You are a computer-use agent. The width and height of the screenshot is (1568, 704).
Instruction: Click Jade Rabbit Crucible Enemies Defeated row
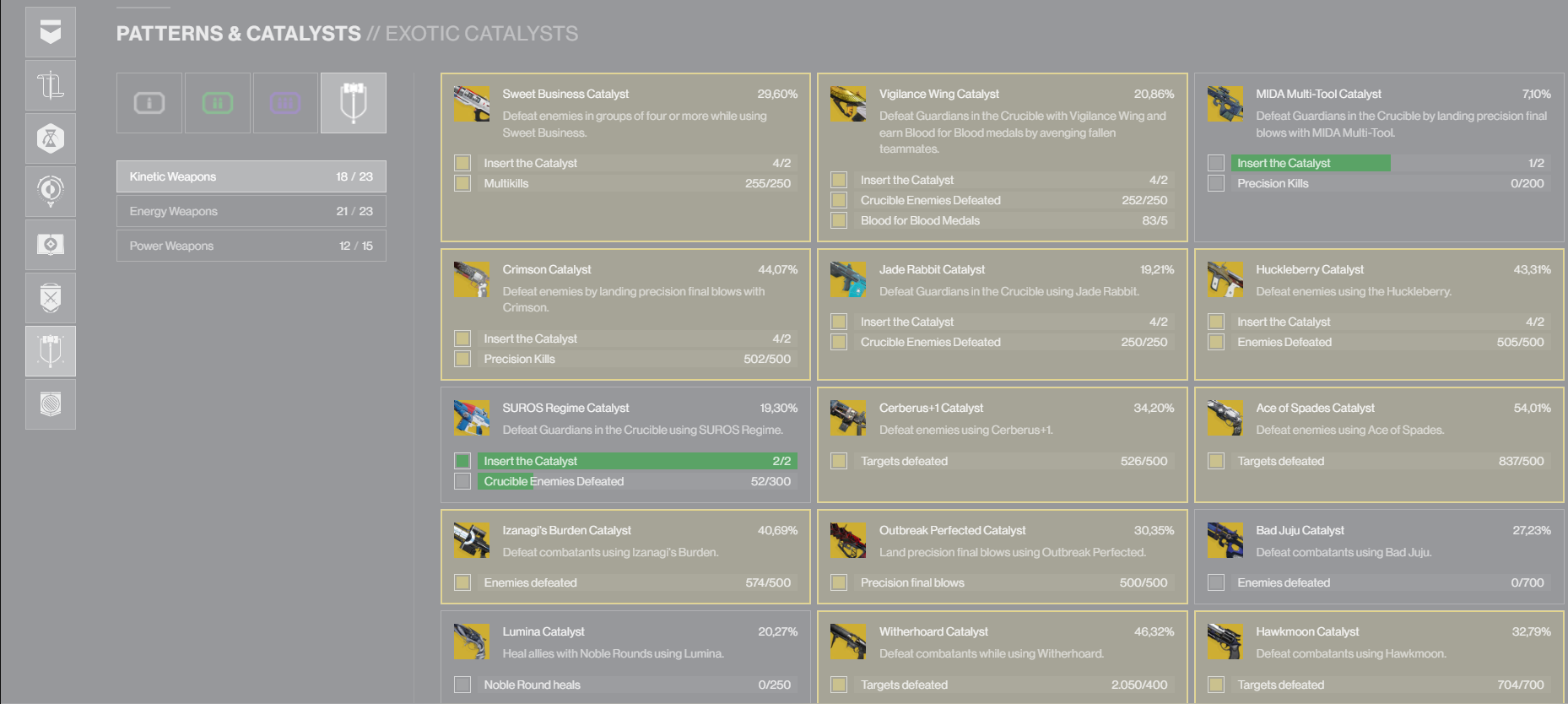1014,342
